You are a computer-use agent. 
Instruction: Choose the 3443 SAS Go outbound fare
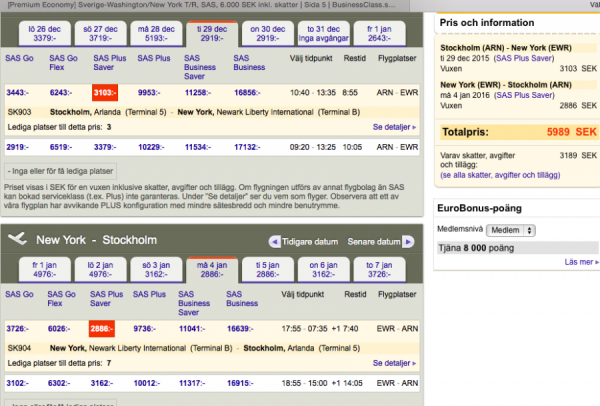coord(20,91)
